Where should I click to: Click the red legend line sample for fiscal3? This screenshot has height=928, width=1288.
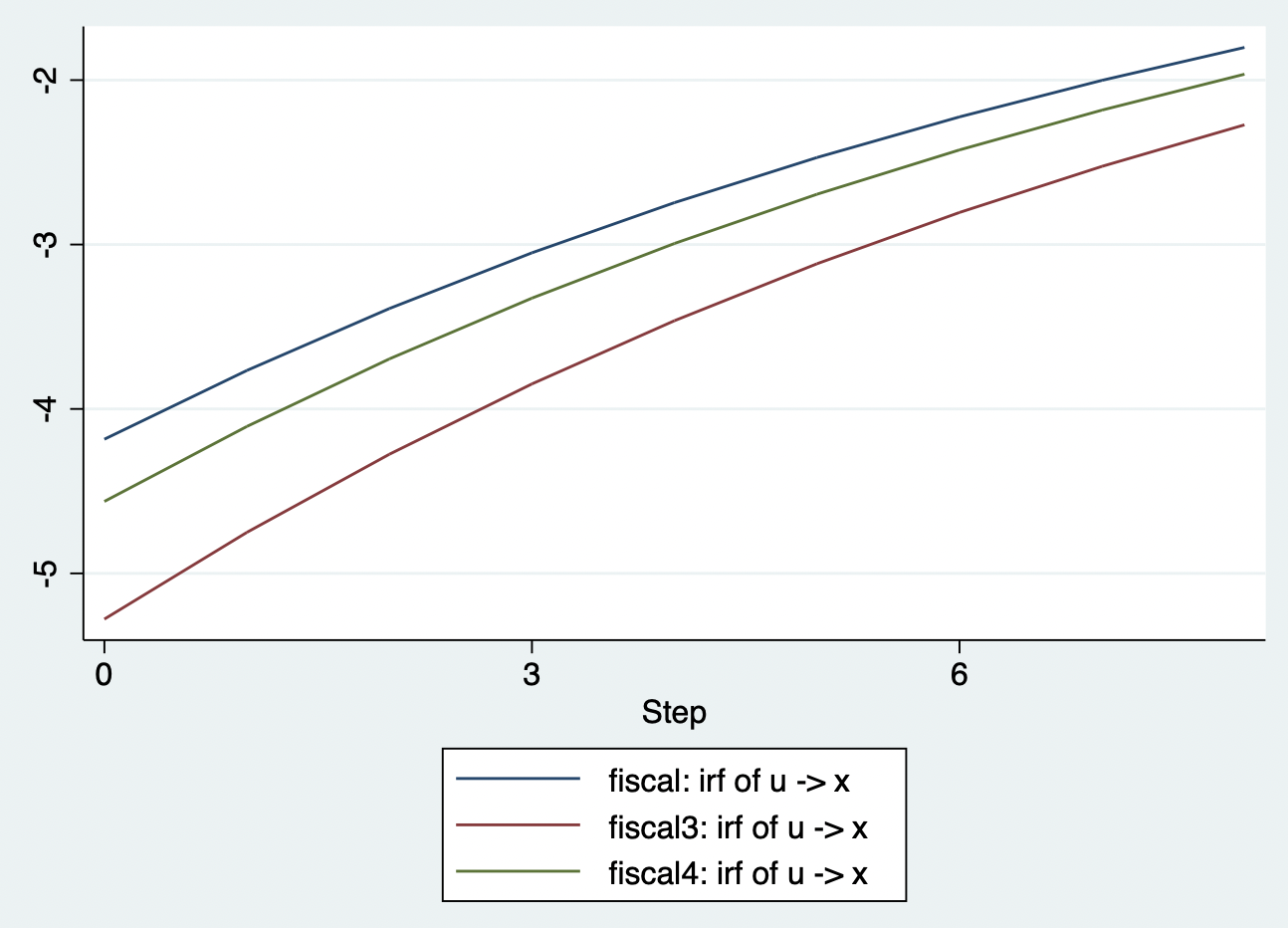pyautogui.click(x=518, y=825)
